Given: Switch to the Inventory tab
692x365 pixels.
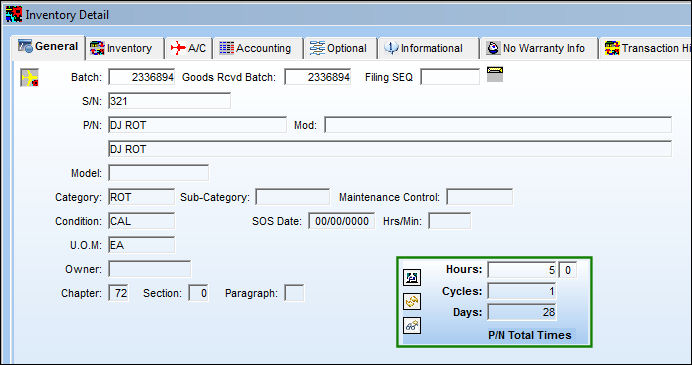Looking at the screenshot, I should click(x=124, y=48).
